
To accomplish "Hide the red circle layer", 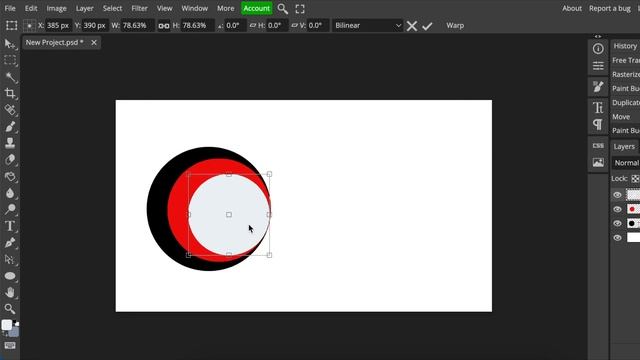I will [x=617, y=209].
